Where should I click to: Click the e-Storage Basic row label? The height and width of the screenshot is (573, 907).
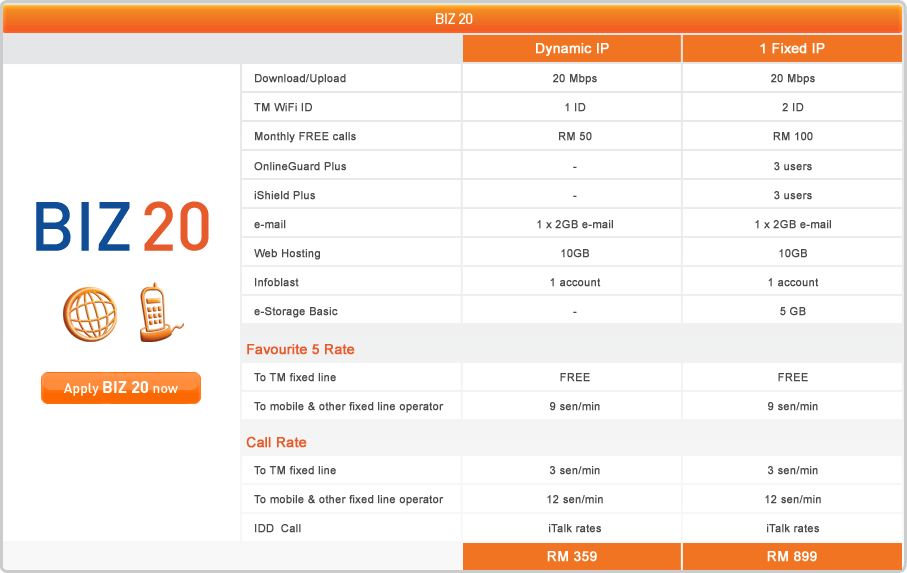pyautogui.click(x=296, y=311)
